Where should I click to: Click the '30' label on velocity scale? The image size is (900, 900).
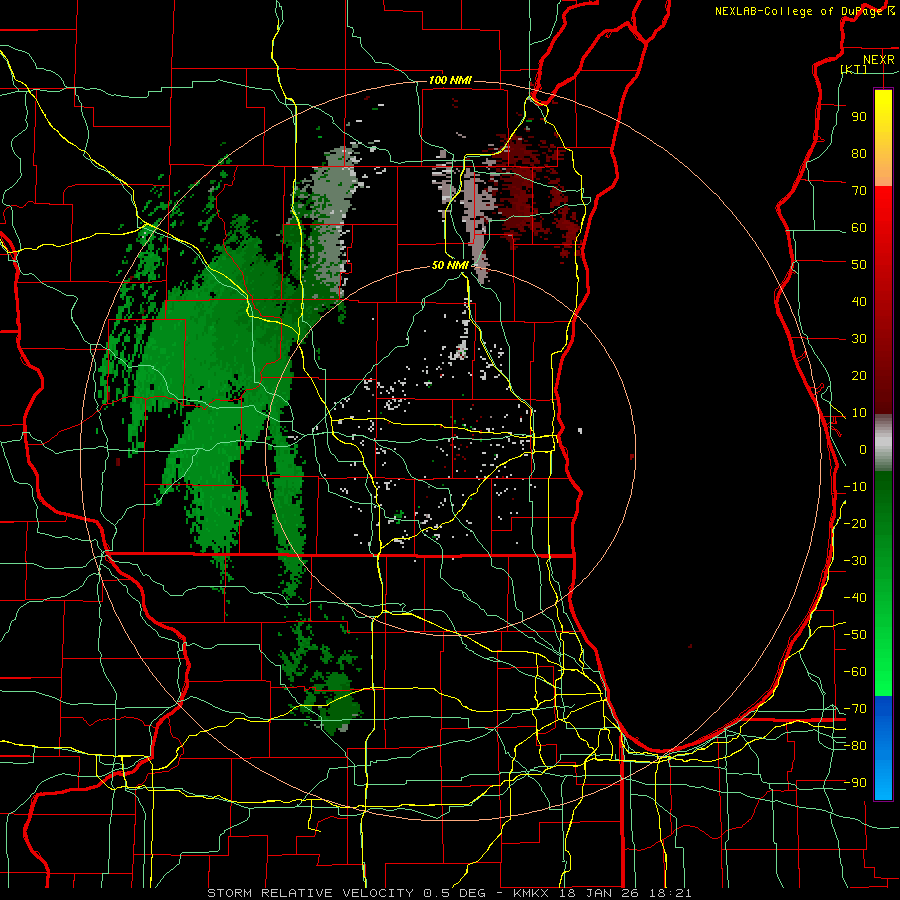(859, 339)
